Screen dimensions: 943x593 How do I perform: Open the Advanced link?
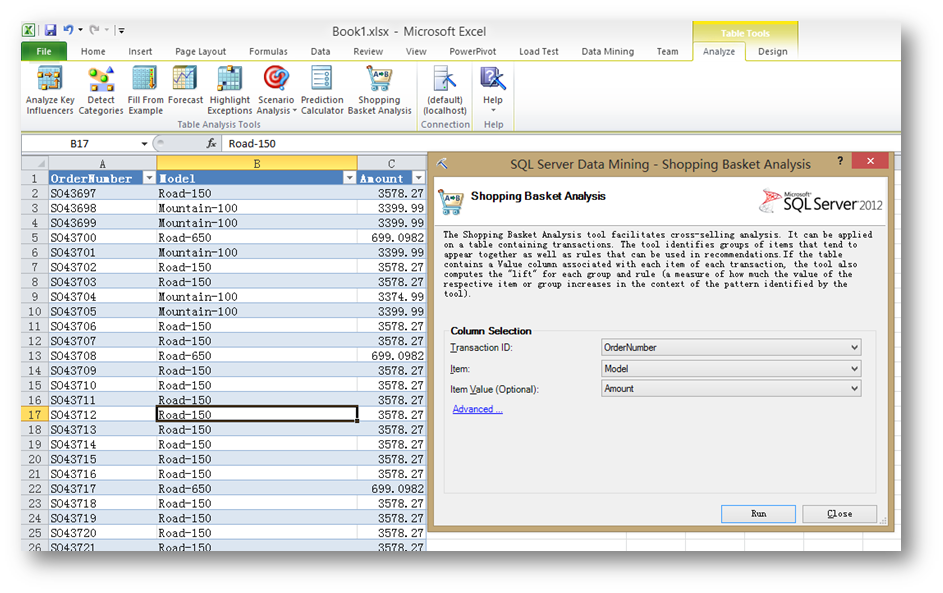(x=478, y=409)
